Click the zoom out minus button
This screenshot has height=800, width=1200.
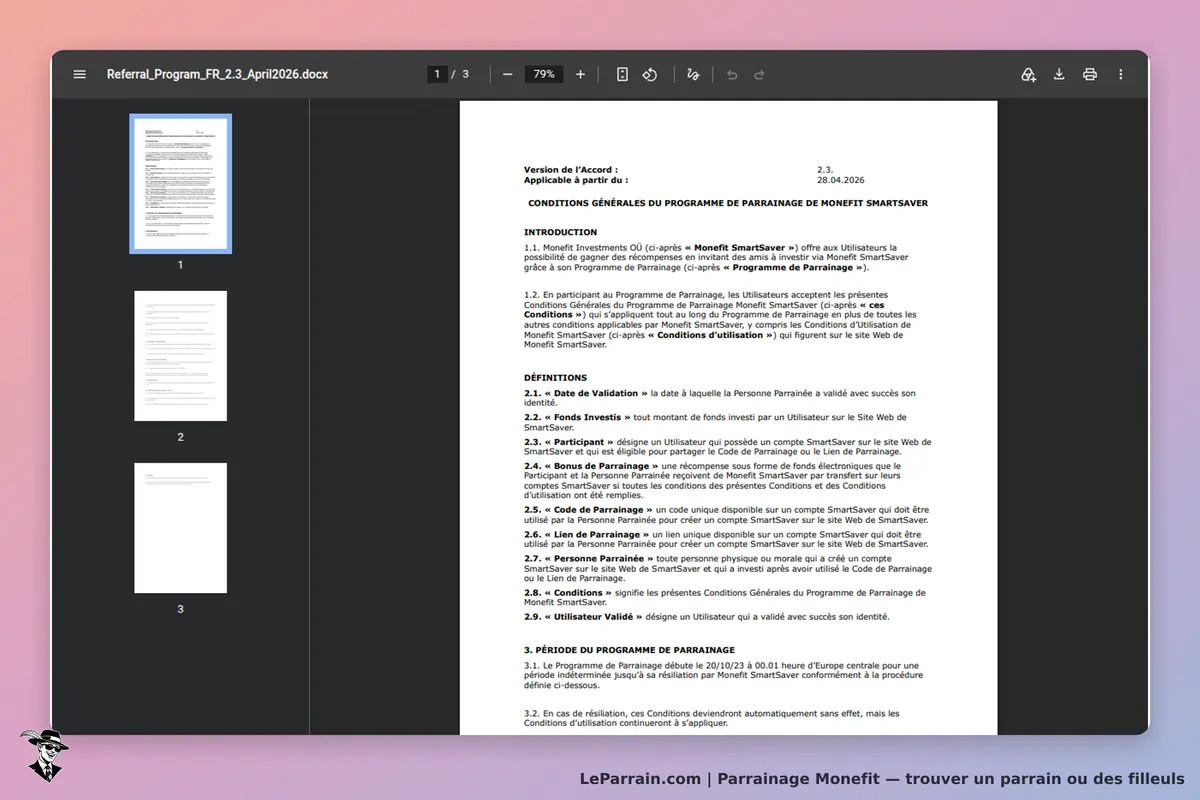507,74
